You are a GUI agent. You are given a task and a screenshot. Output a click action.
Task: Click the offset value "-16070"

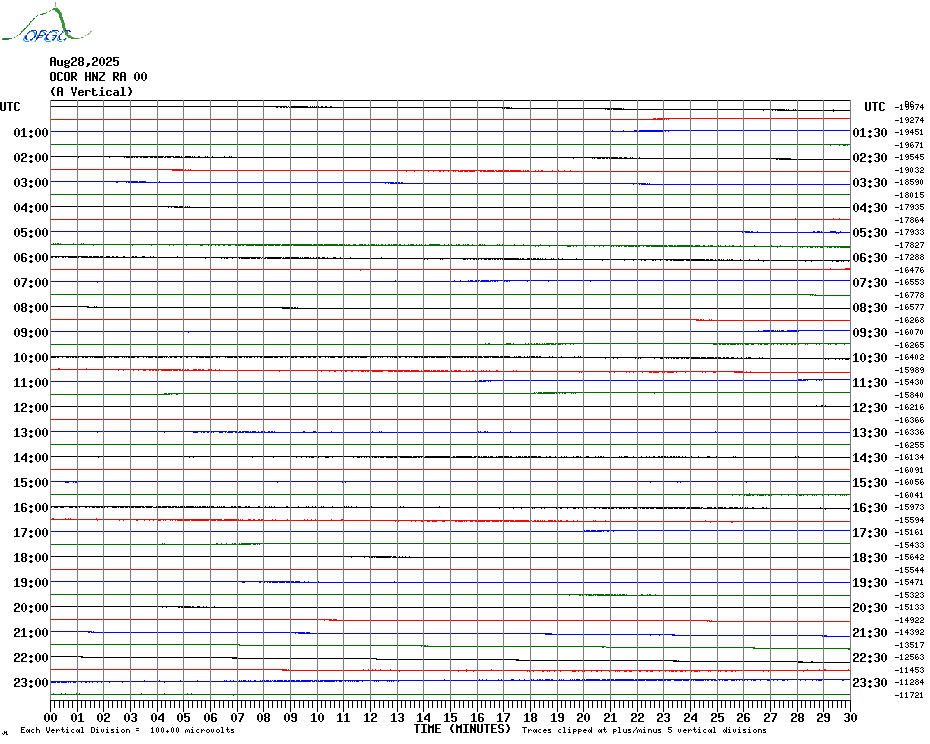click(909, 332)
